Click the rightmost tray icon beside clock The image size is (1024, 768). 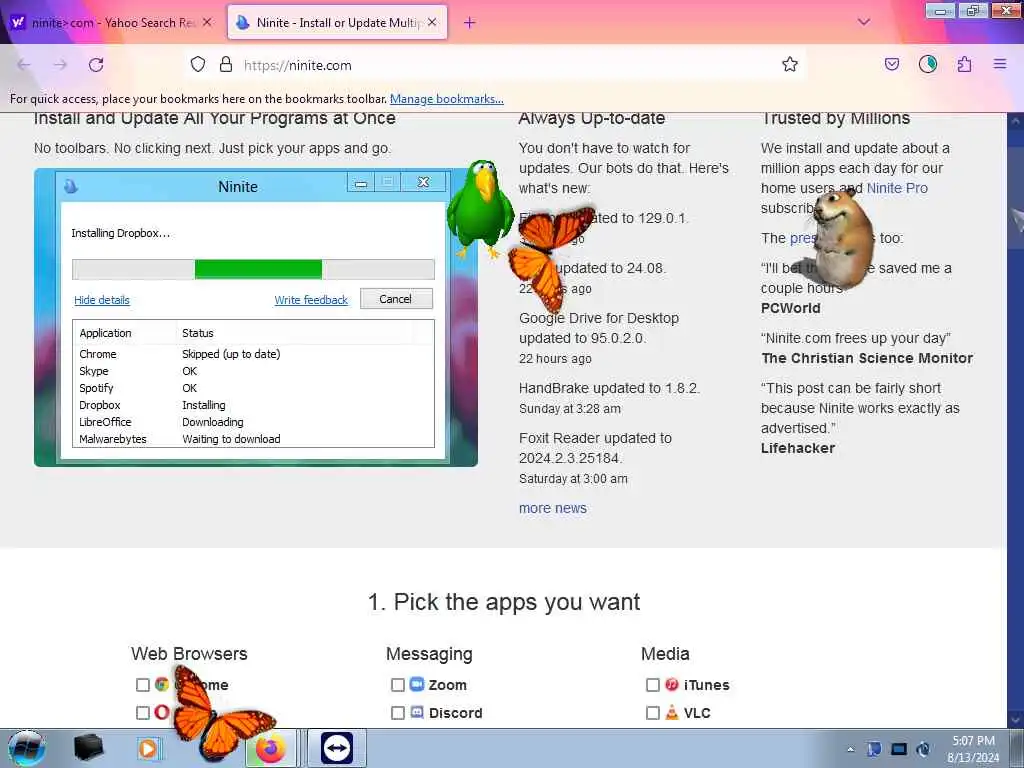tap(923, 749)
